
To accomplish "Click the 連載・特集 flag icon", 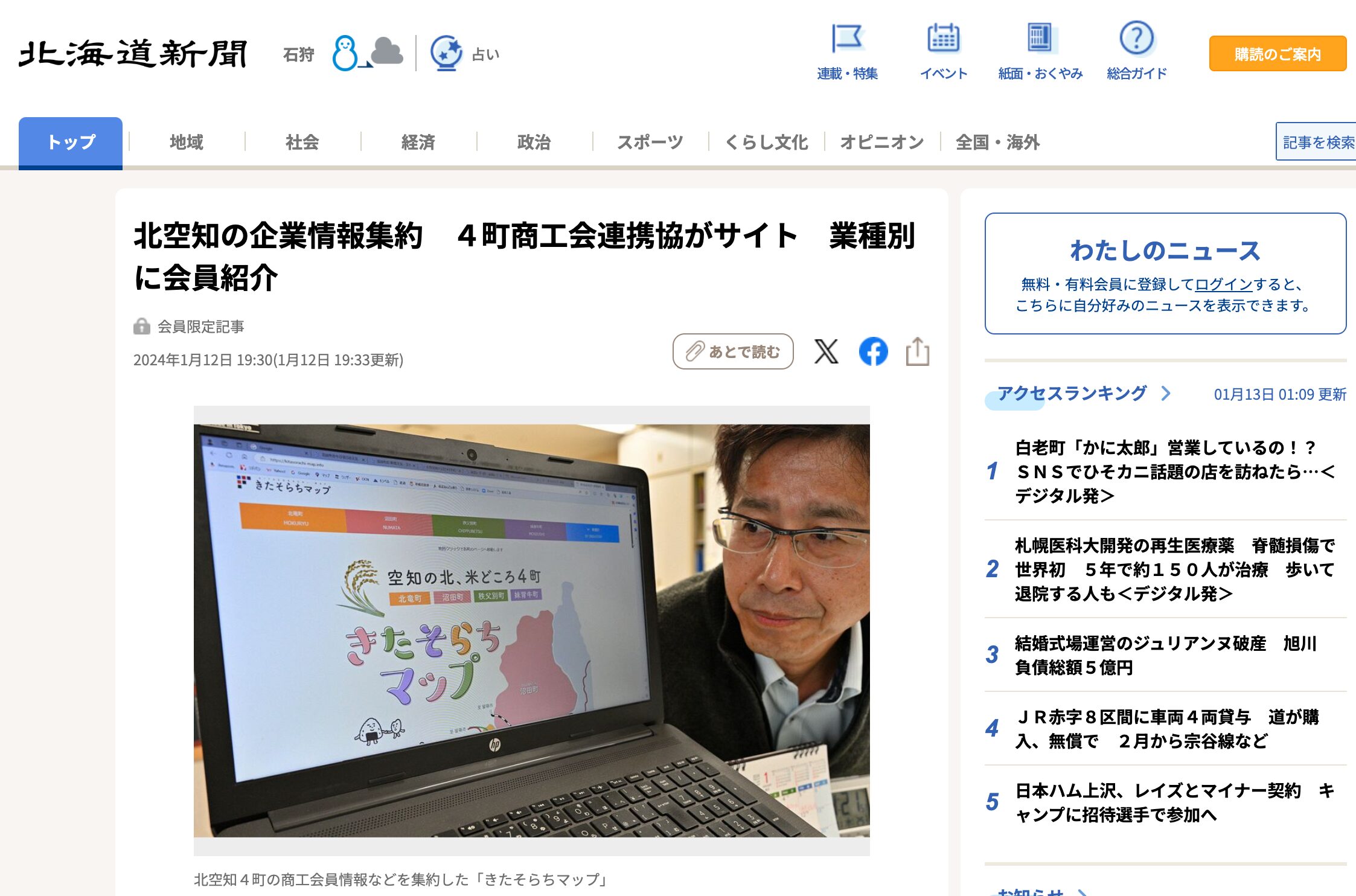I will click(x=848, y=39).
